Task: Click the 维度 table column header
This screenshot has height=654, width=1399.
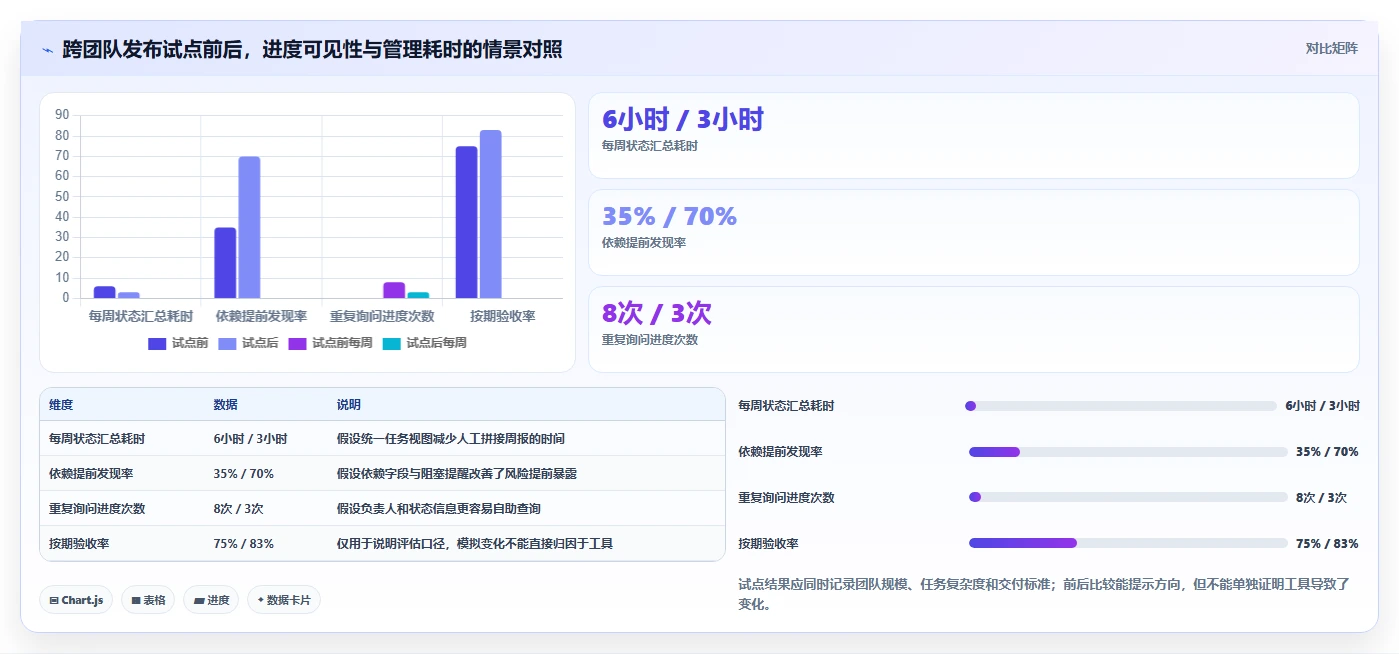Action: pos(61,405)
